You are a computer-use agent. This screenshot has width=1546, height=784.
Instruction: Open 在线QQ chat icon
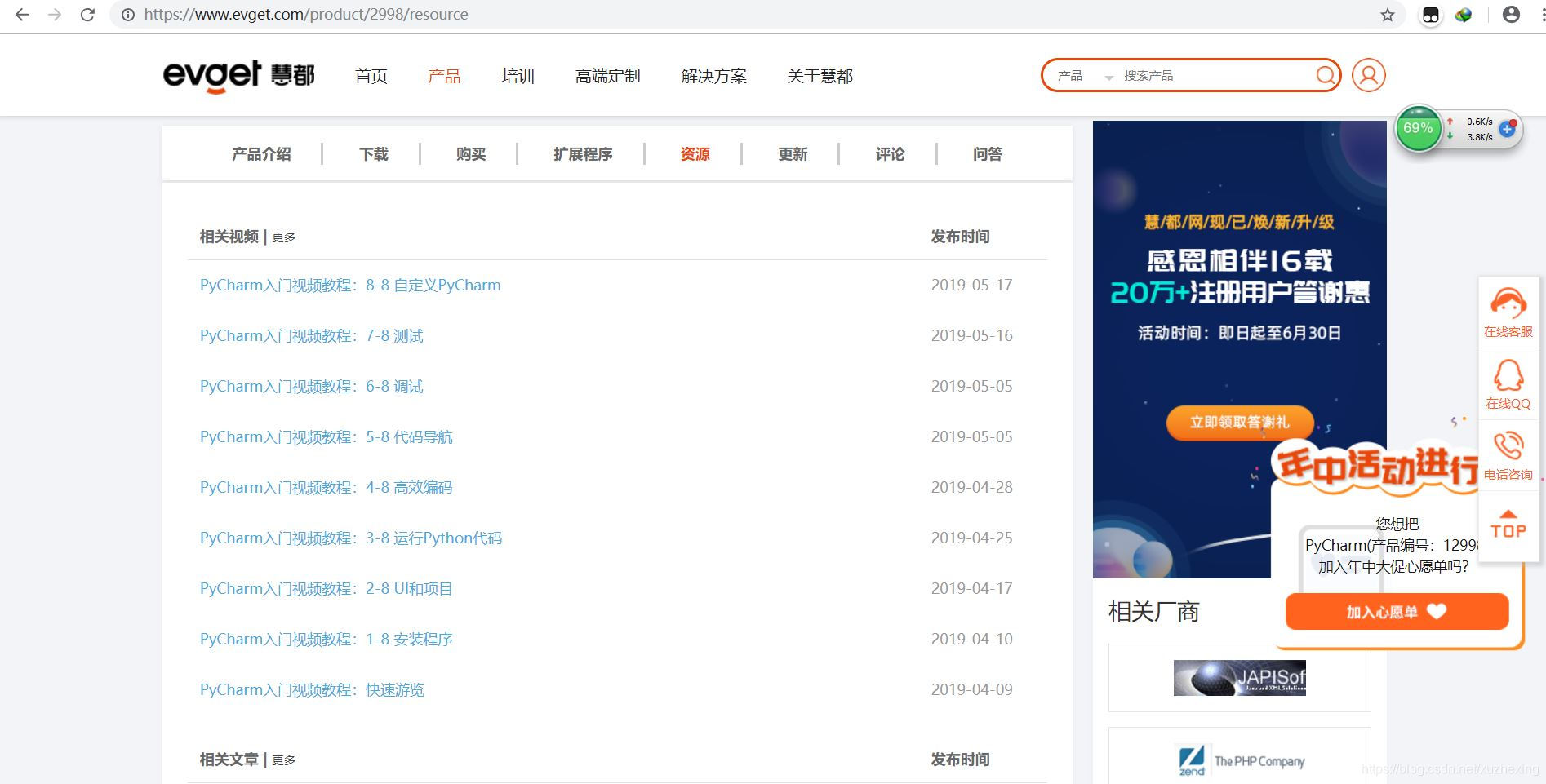[x=1508, y=384]
